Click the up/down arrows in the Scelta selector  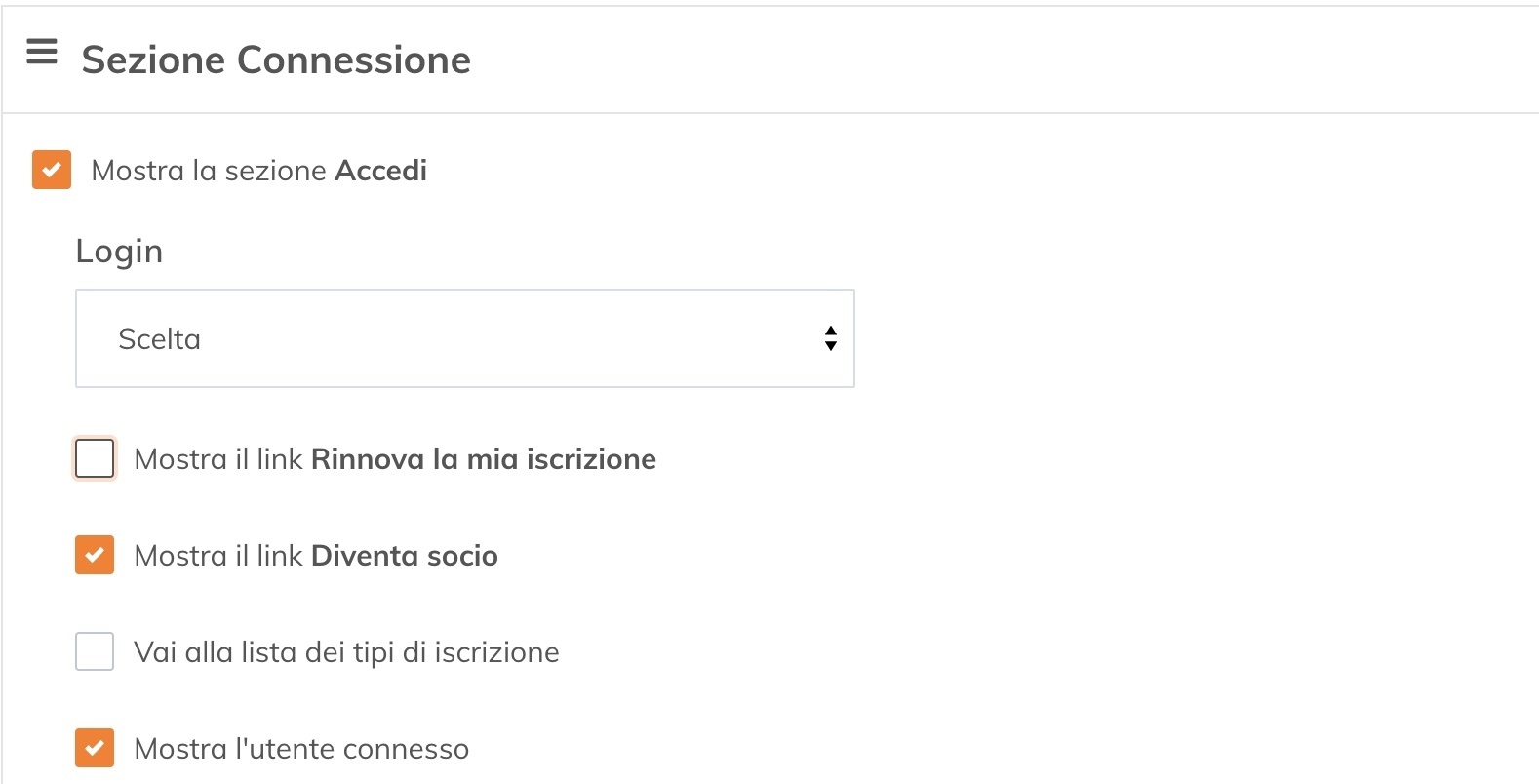tap(830, 338)
